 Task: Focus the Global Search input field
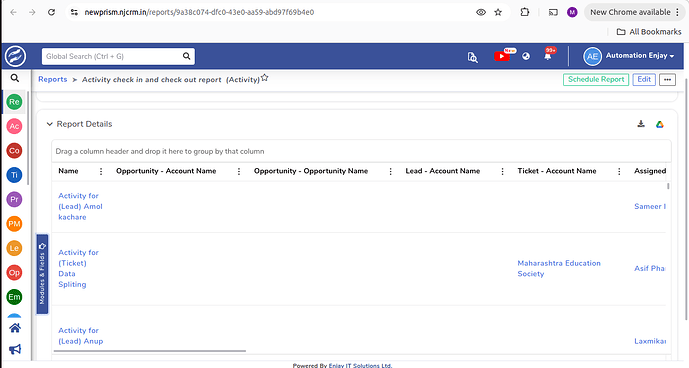pyautogui.click(x=113, y=56)
